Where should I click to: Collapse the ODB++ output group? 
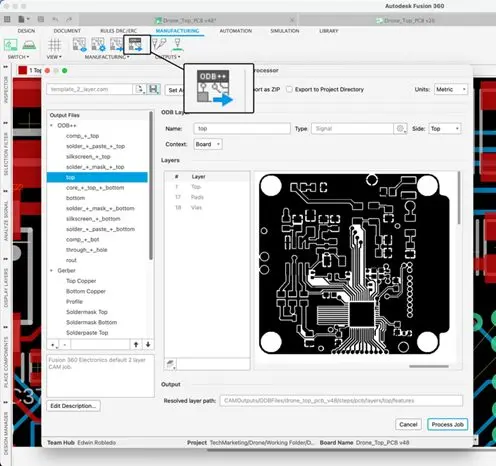click(x=51, y=126)
